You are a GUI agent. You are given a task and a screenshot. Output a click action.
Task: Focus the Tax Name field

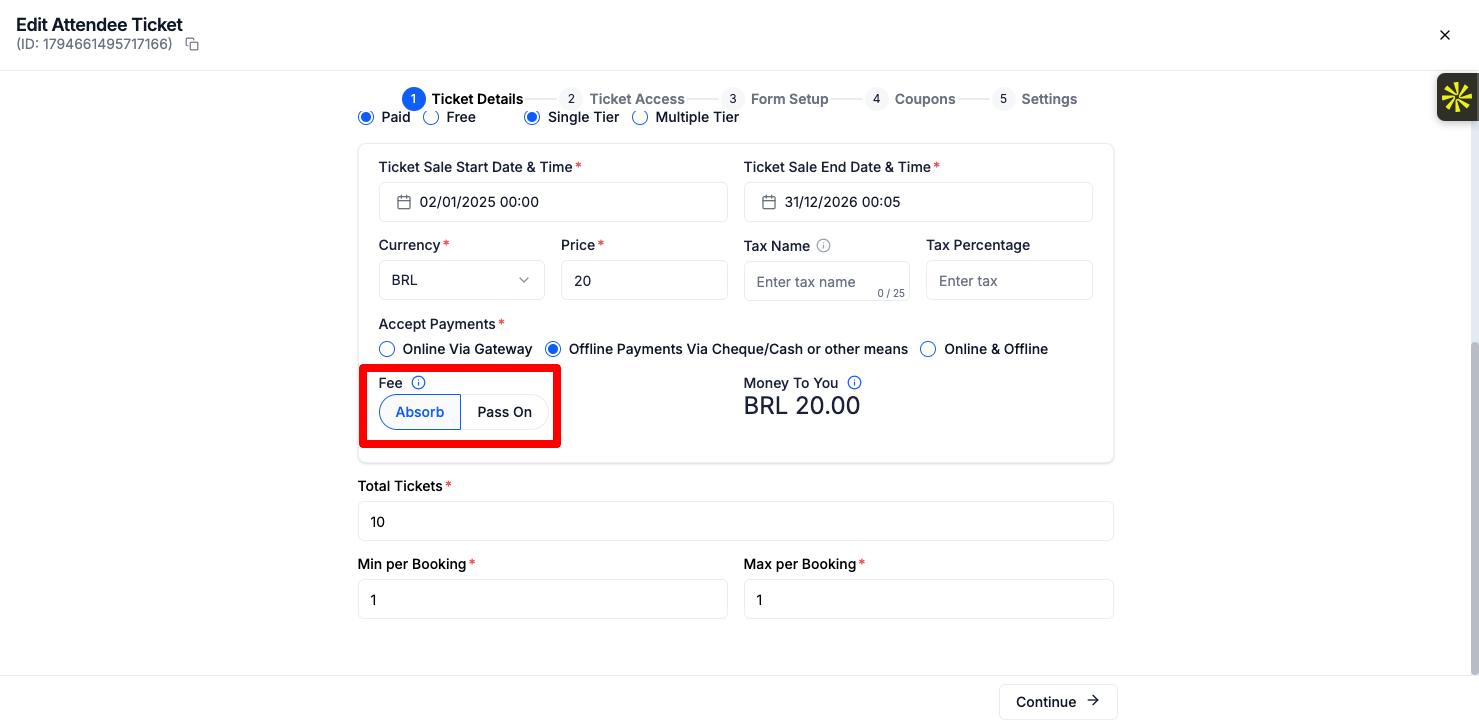point(827,281)
